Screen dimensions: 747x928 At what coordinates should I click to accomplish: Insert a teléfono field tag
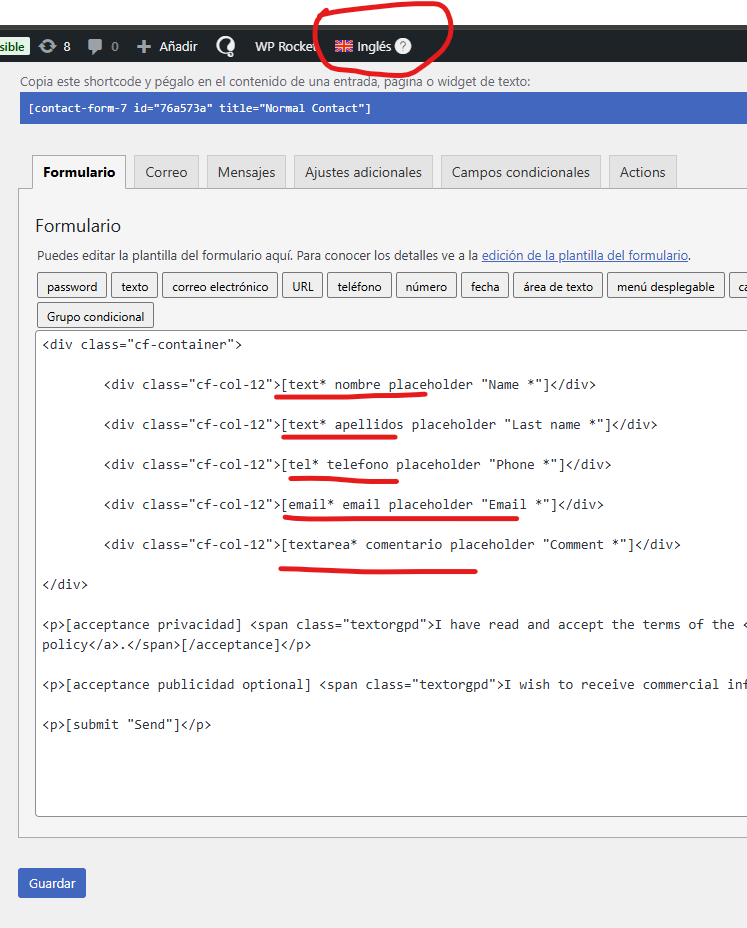pos(359,286)
